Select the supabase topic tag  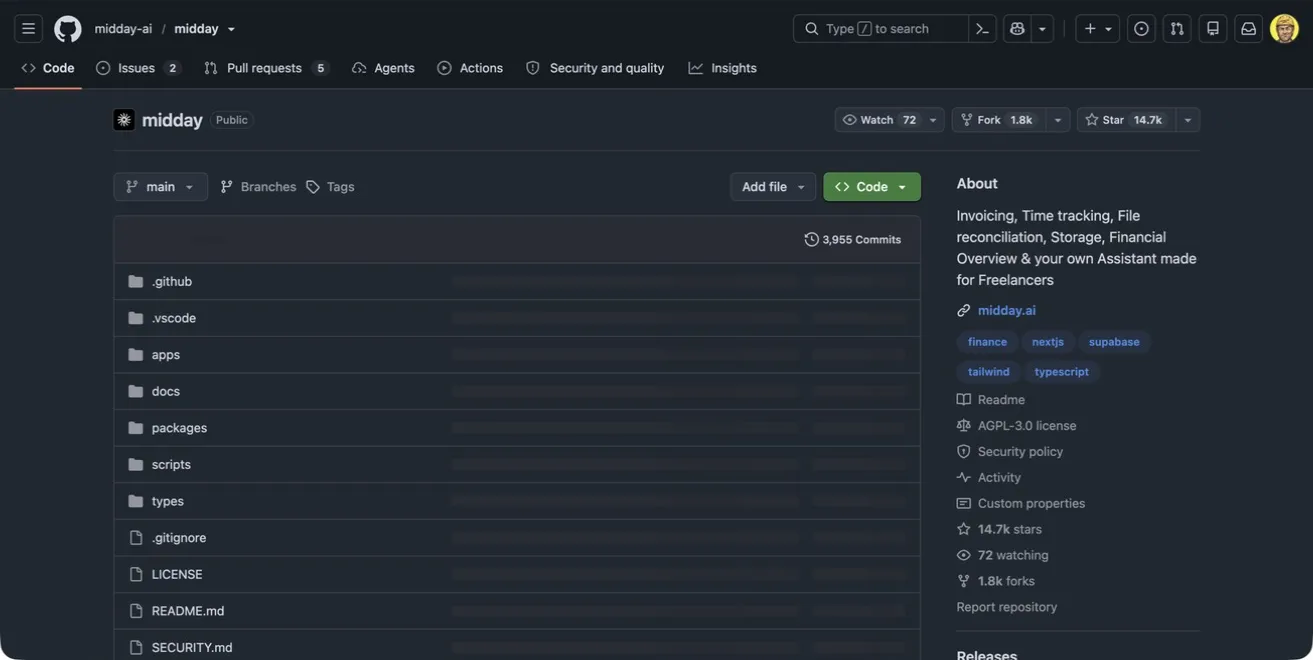click(x=1114, y=342)
